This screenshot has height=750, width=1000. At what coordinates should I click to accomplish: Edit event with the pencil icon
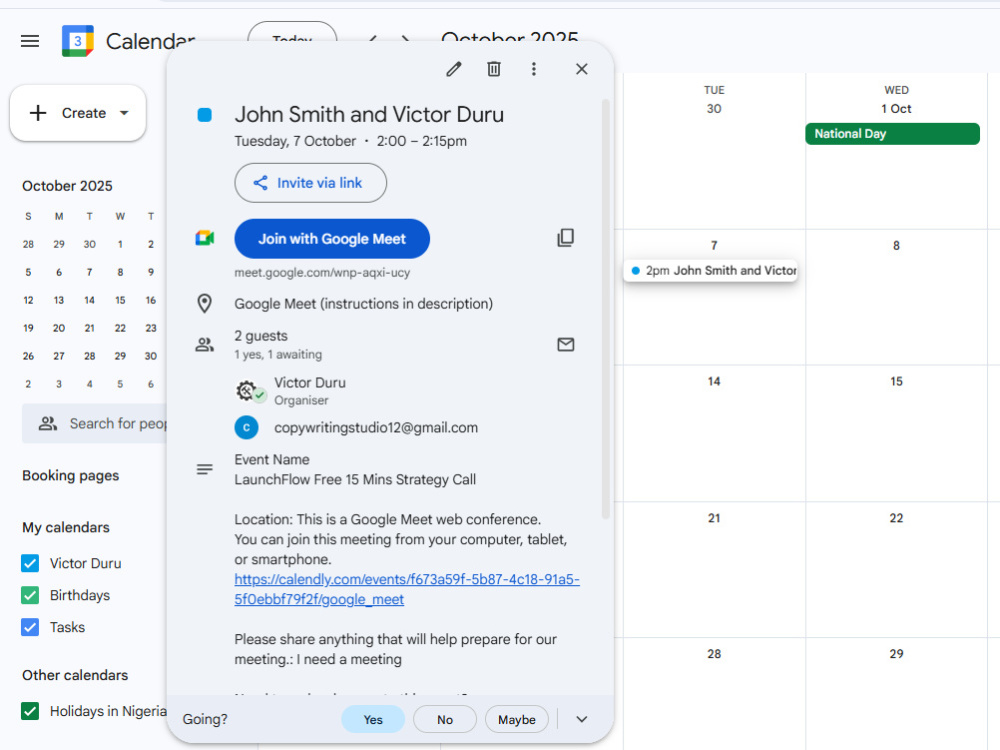[453, 69]
